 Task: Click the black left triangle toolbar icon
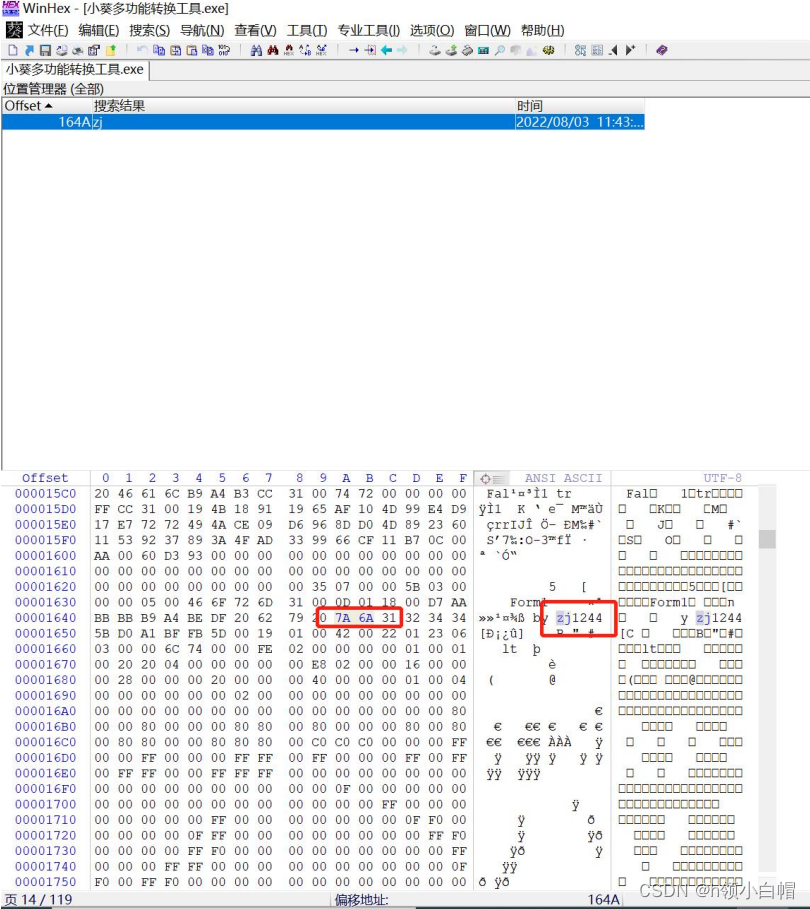[613, 50]
